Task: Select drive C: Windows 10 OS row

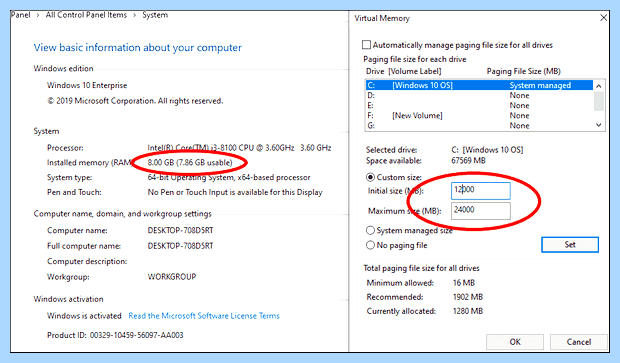Action: pyautogui.click(x=479, y=85)
